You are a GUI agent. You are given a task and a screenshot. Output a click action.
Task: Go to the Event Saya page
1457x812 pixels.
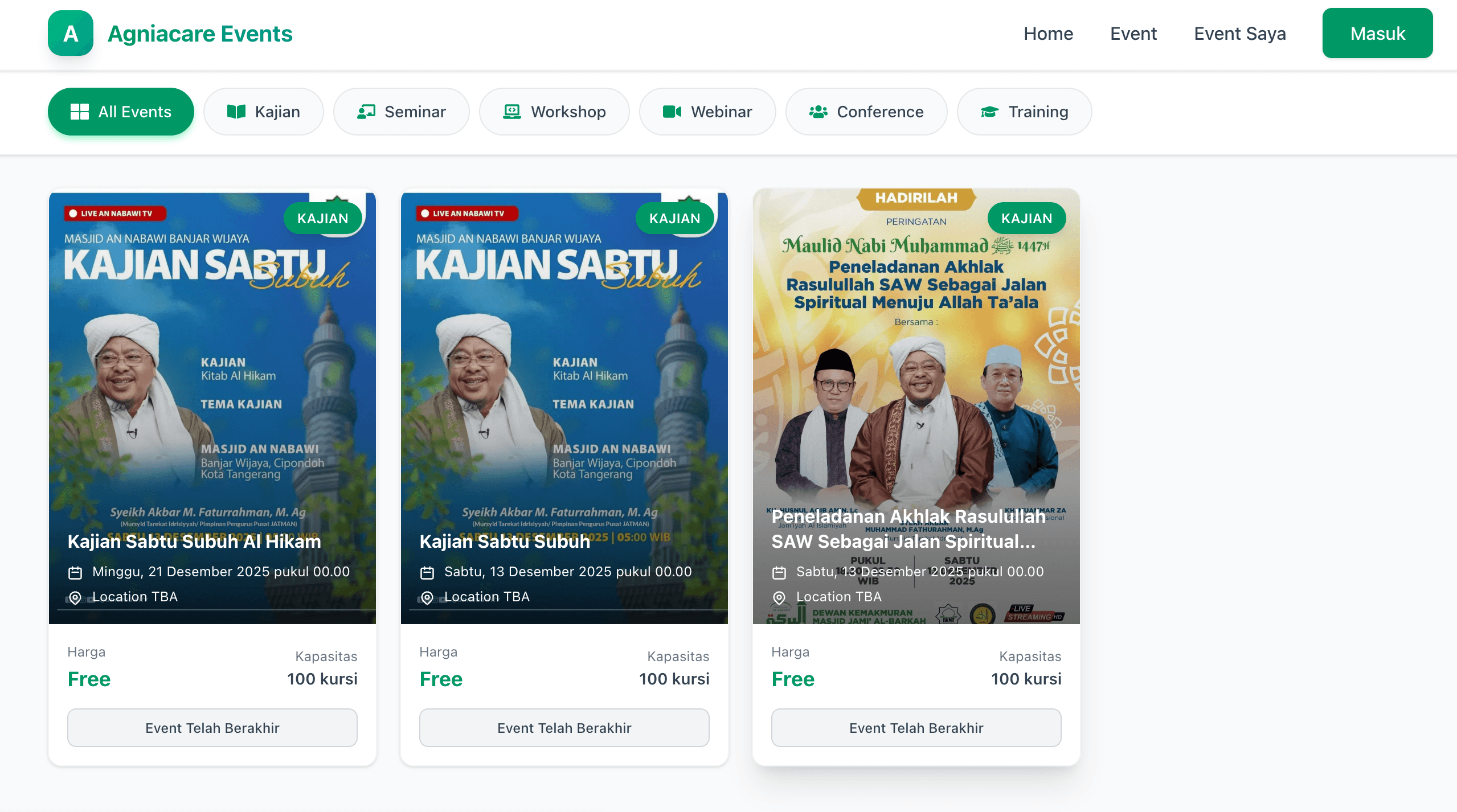(x=1240, y=34)
